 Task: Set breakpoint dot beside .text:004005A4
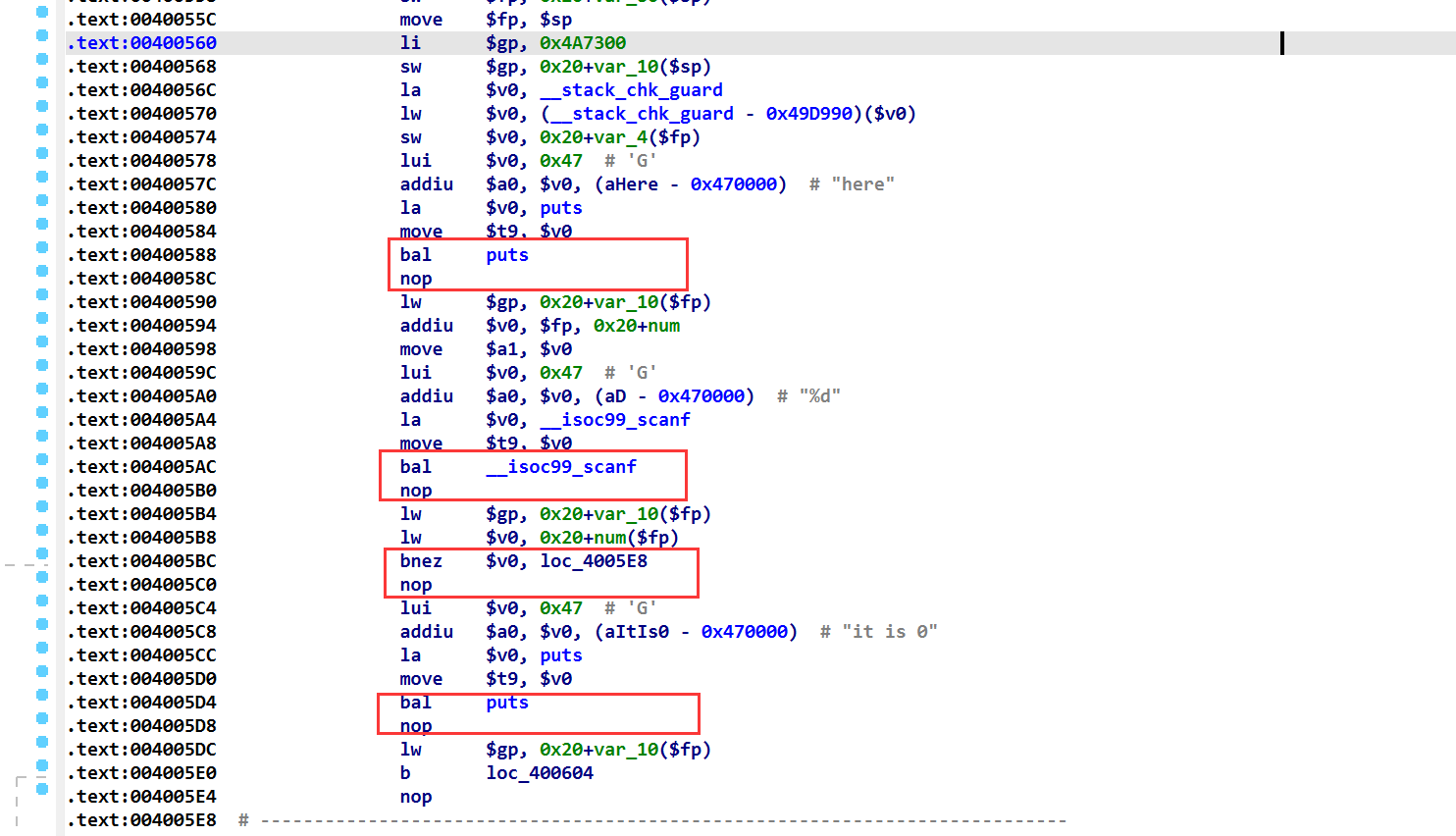[x=42, y=412]
